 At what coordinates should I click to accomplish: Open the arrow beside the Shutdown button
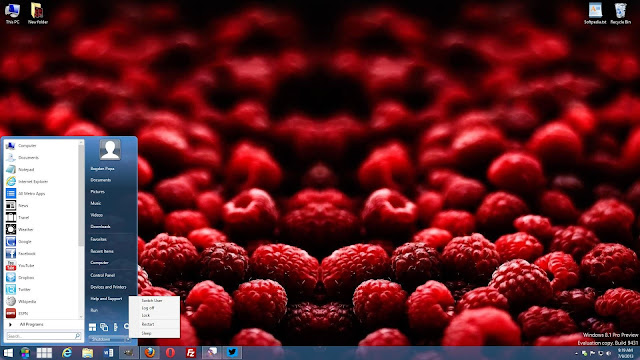pyautogui.click(x=128, y=339)
